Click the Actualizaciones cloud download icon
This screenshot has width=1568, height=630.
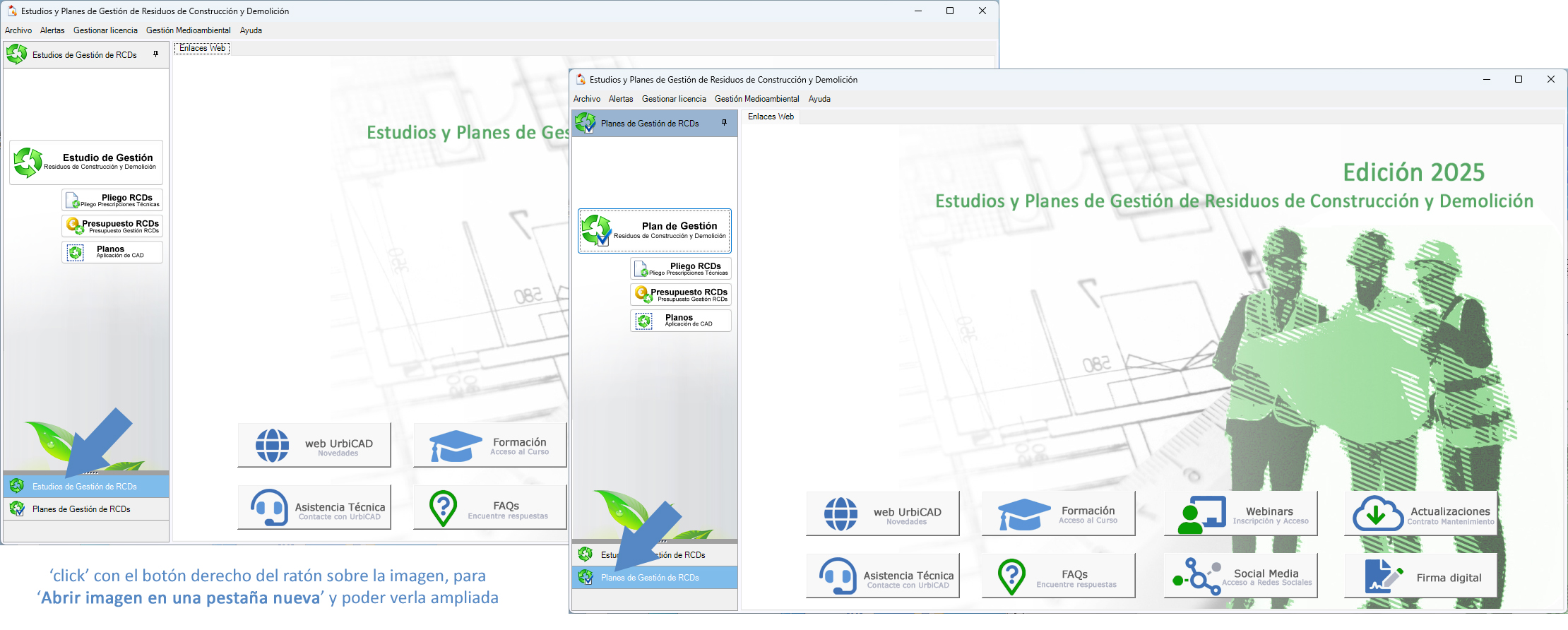1377,513
